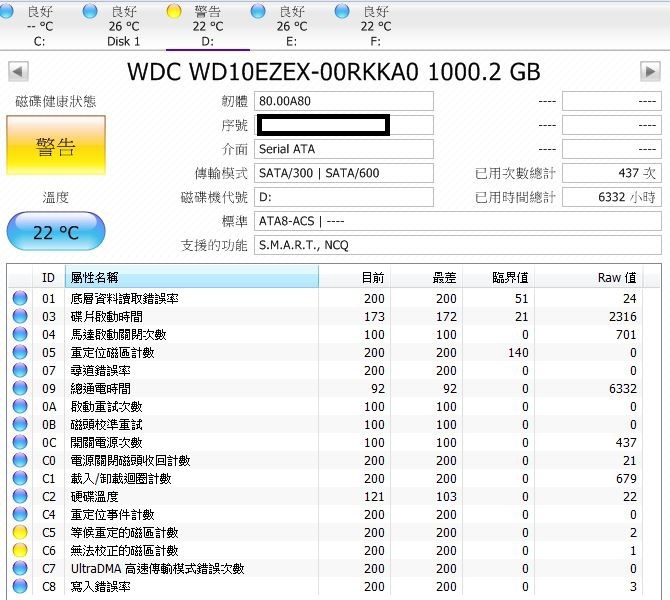Screen dimensions: 670x600
Task: Click the blue status icon for attribute 07
Action: click(20, 370)
